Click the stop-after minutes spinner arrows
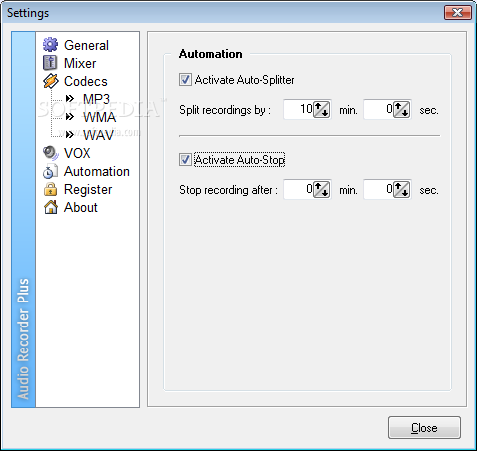Image resolution: width=477 pixels, height=451 pixels. coord(322,189)
